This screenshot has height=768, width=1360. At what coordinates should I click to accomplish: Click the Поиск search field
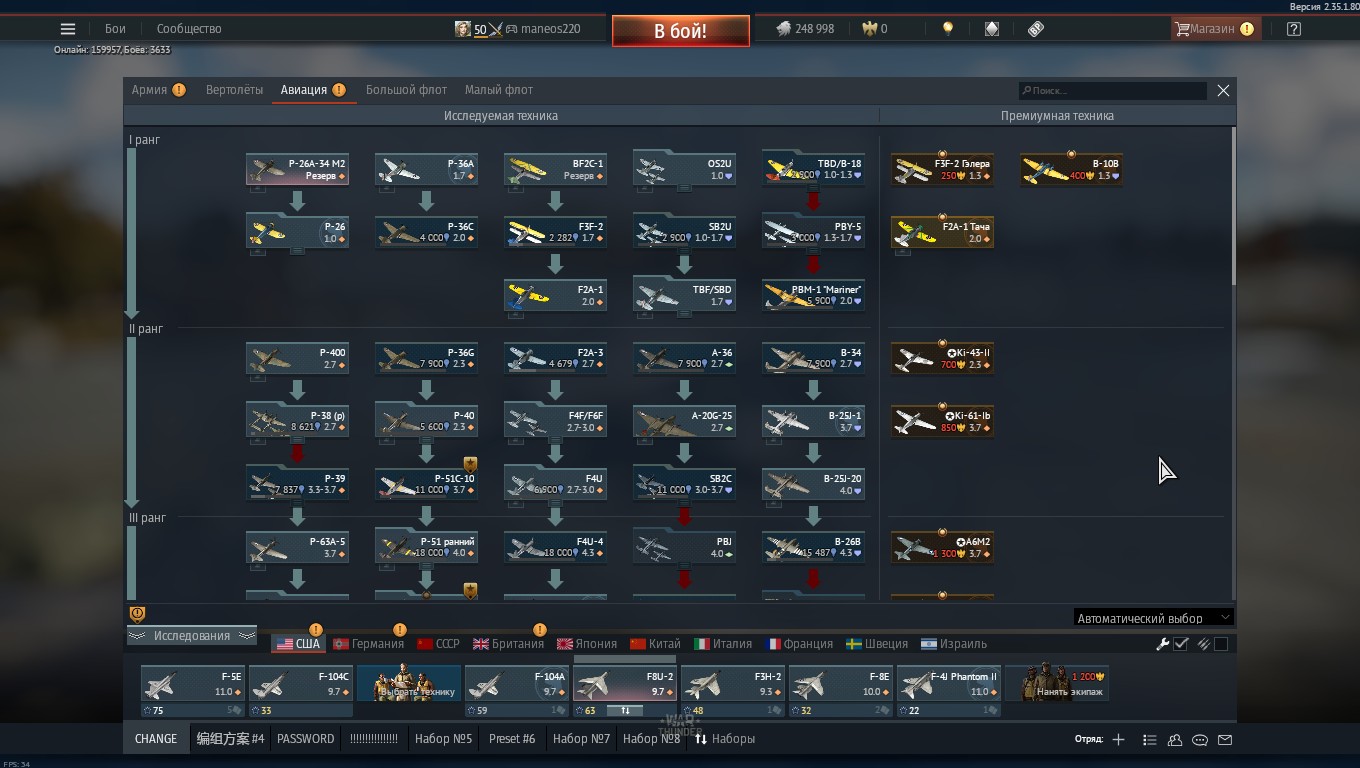click(1113, 91)
